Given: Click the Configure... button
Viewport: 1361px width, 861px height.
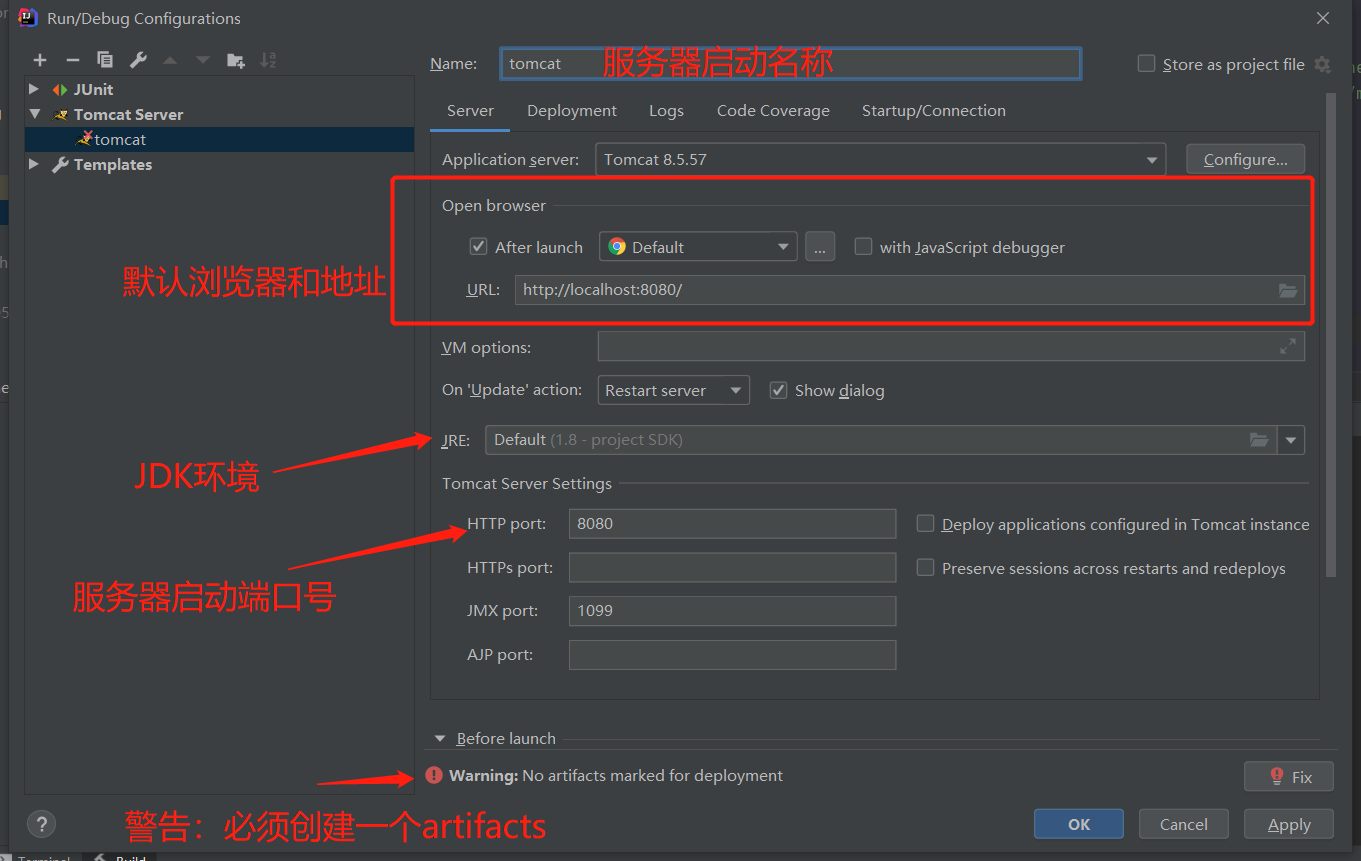Looking at the screenshot, I should pyautogui.click(x=1245, y=160).
